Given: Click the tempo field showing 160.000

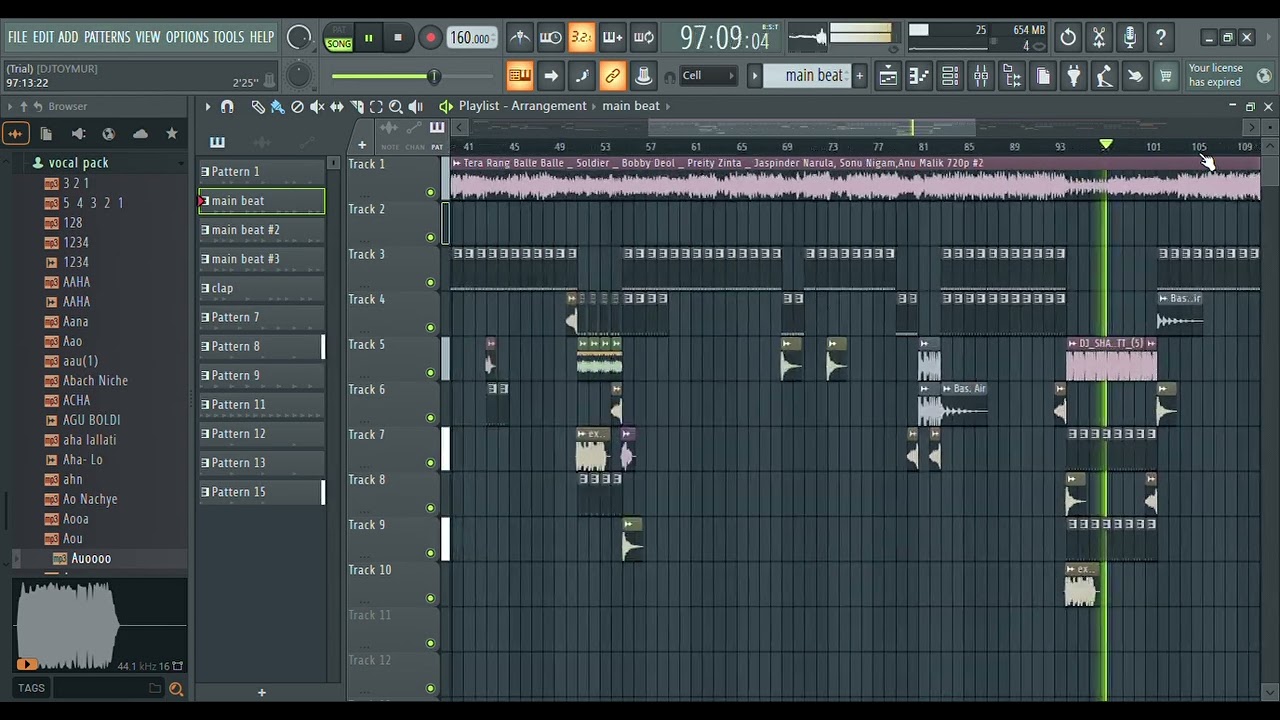Looking at the screenshot, I should (470, 38).
